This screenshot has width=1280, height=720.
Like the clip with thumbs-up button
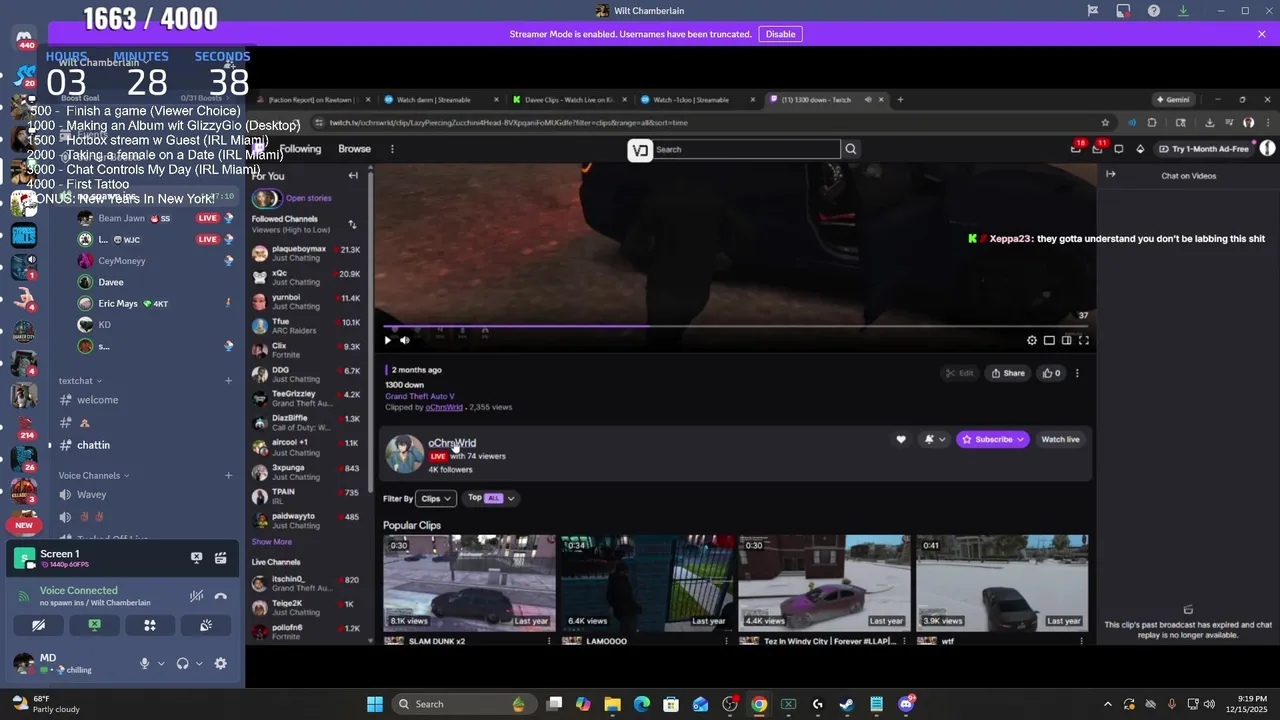click(x=1052, y=373)
